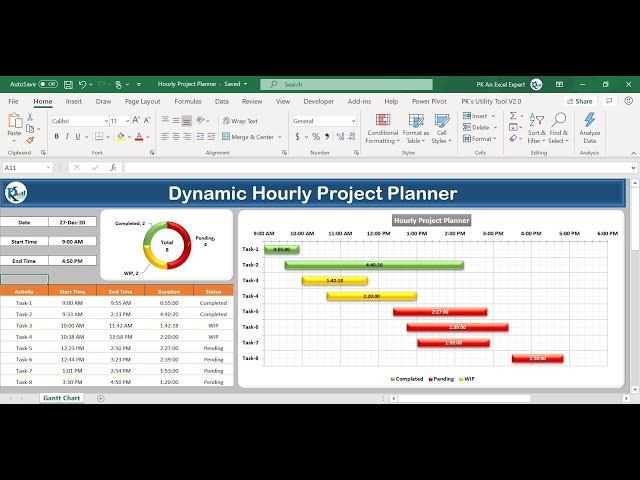Select the Gantt Chart sheet tab
Screen dimensions: 640x480
tap(62, 398)
